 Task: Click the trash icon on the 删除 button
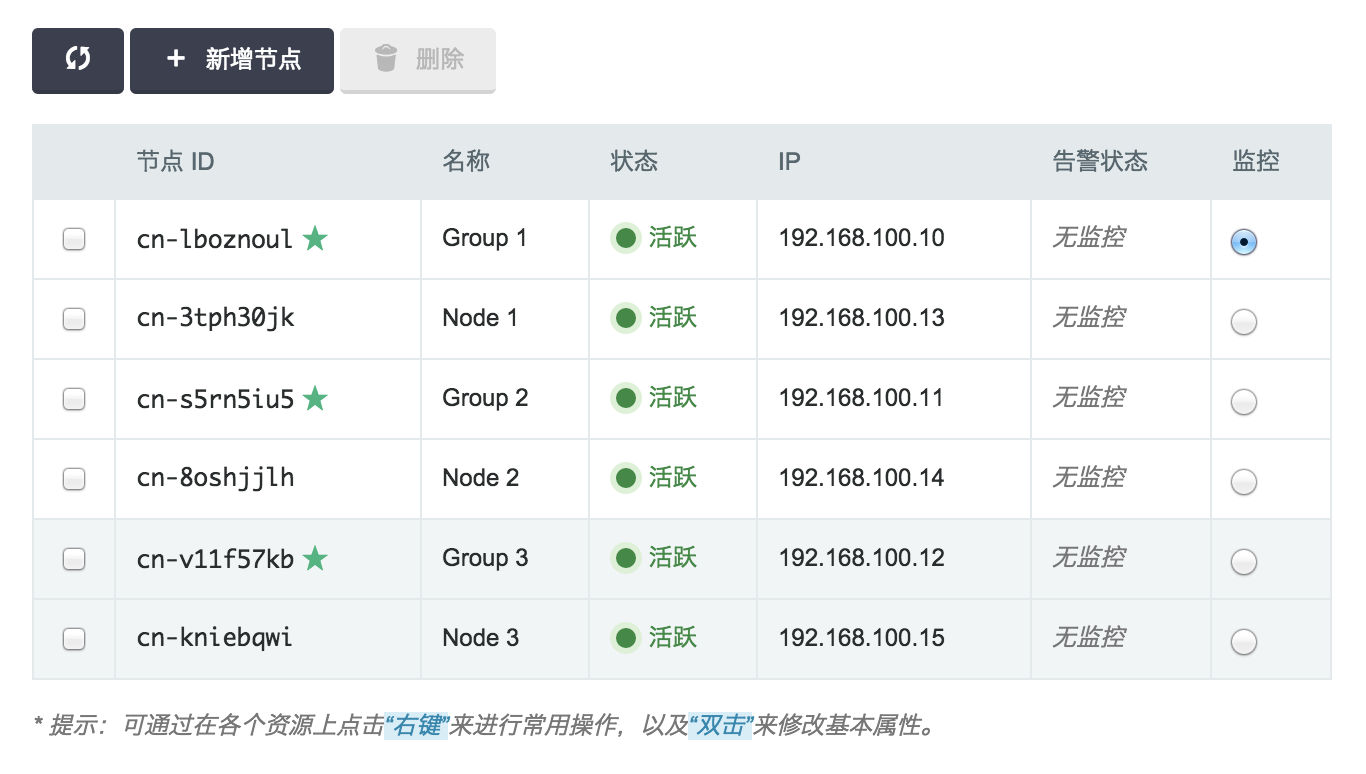coord(386,59)
